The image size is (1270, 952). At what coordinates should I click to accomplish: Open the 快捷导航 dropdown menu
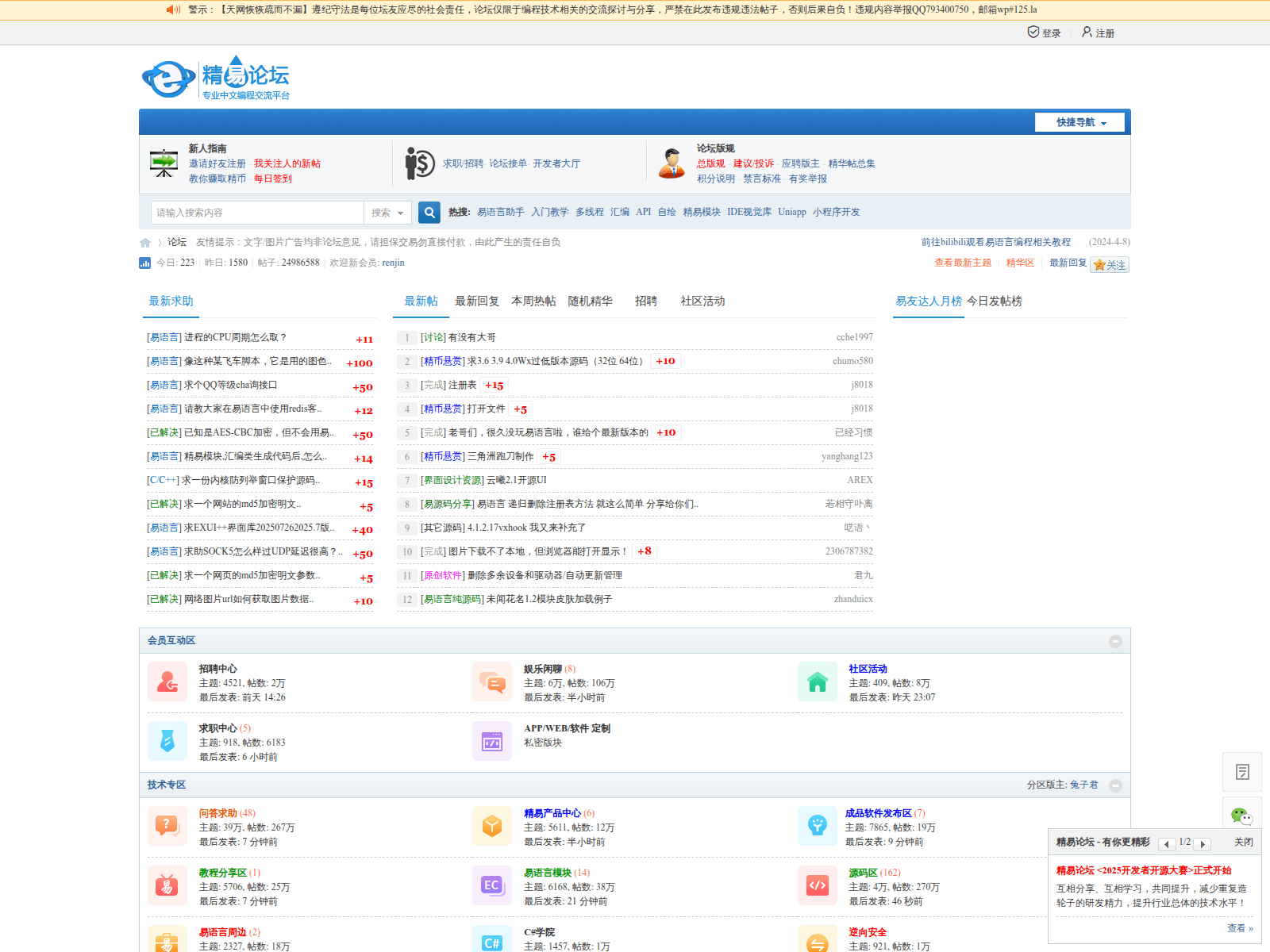coord(1079,122)
